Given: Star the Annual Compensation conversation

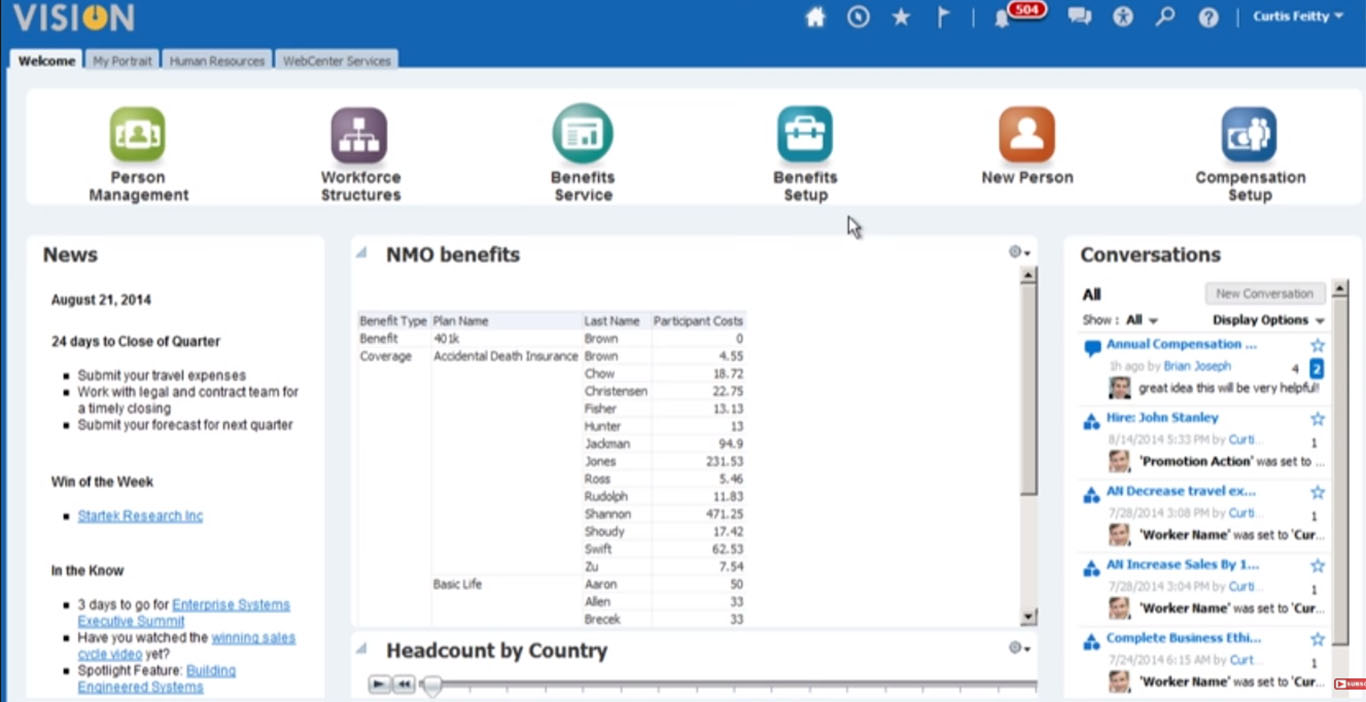Looking at the screenshot, I should (x=1317, y=345).
